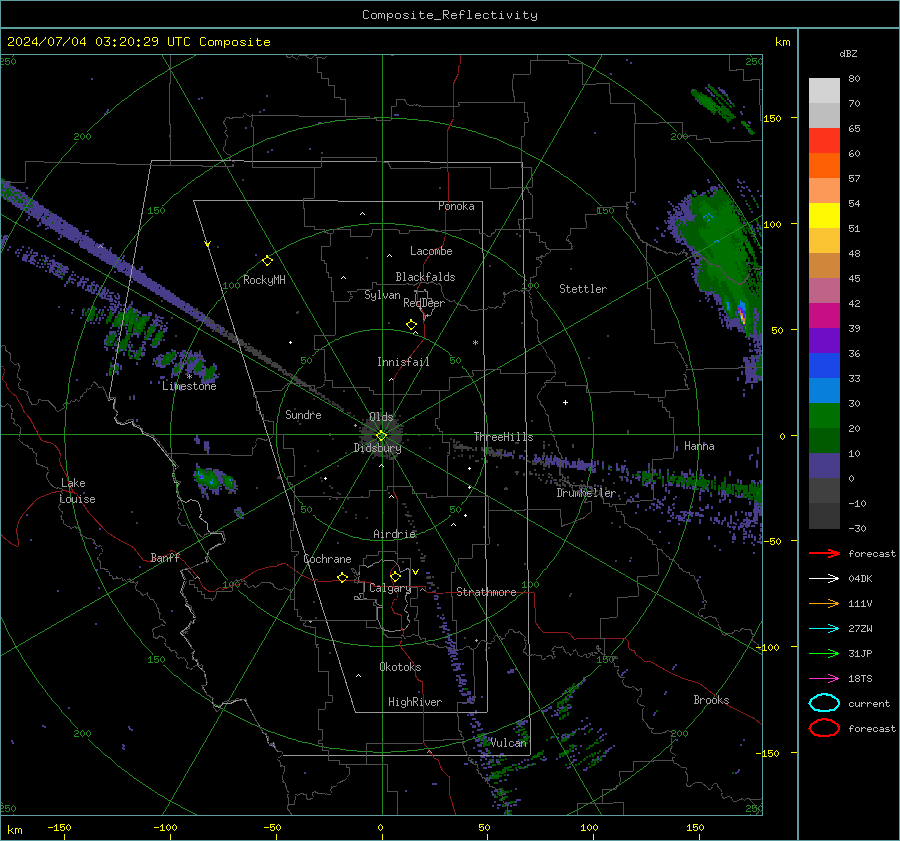
Task: Click the Cochrane town label
Action: point(327,559)
